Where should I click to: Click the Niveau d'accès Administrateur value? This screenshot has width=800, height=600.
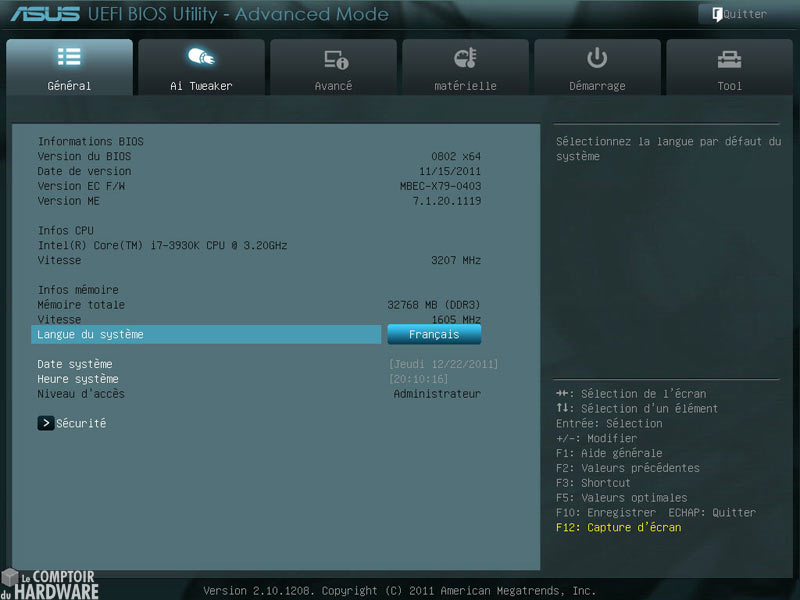tap(437, 394)
